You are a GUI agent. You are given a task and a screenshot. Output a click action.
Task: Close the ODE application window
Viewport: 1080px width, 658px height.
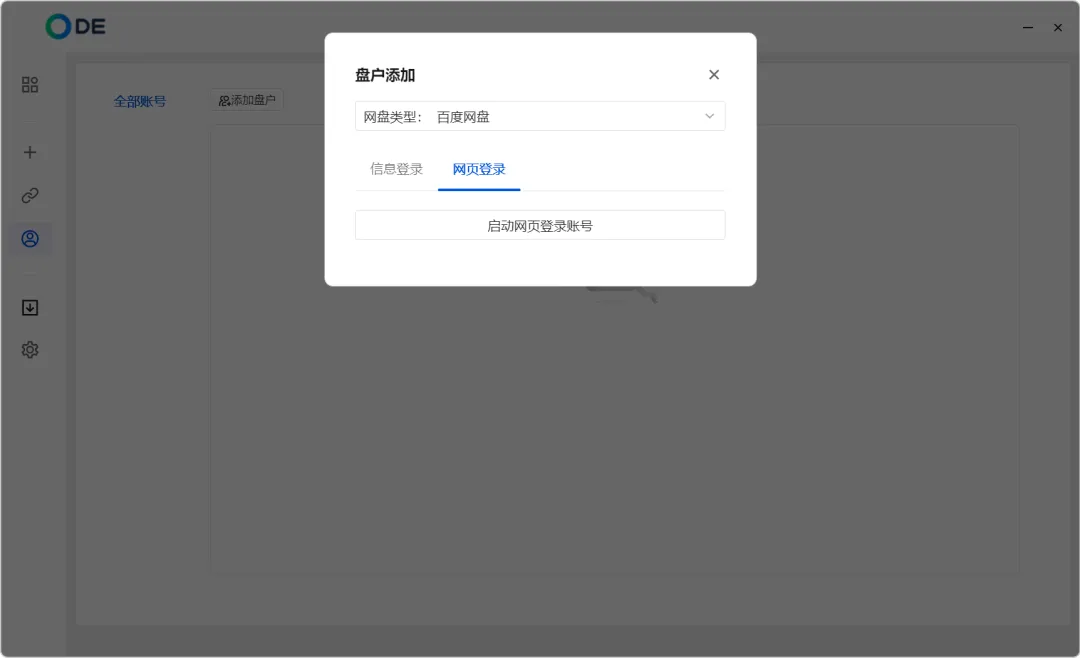1058,28
